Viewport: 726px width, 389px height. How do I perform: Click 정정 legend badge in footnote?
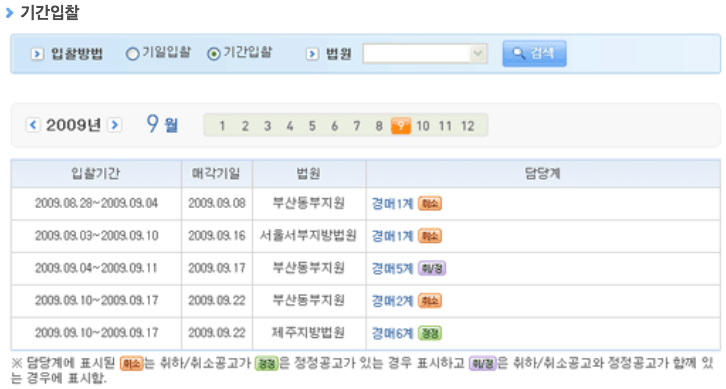tap(267, 364)
